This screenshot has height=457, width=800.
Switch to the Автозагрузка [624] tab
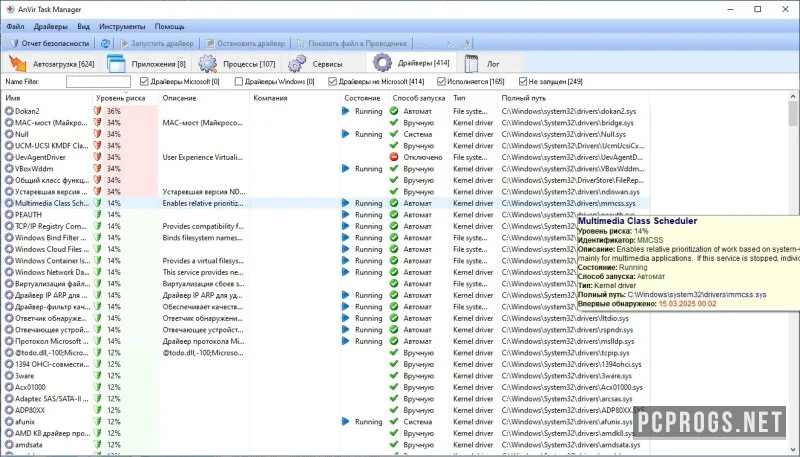click(52, 64)
